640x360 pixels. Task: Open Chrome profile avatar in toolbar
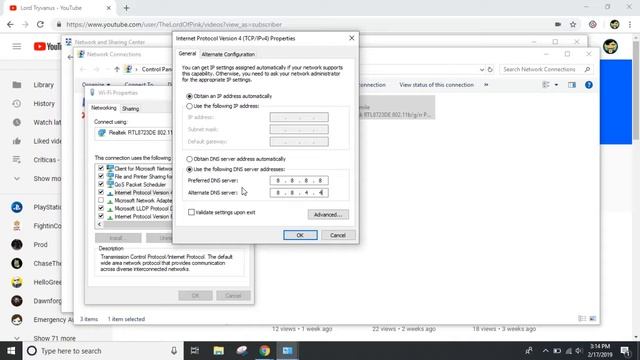coord(614,24)
